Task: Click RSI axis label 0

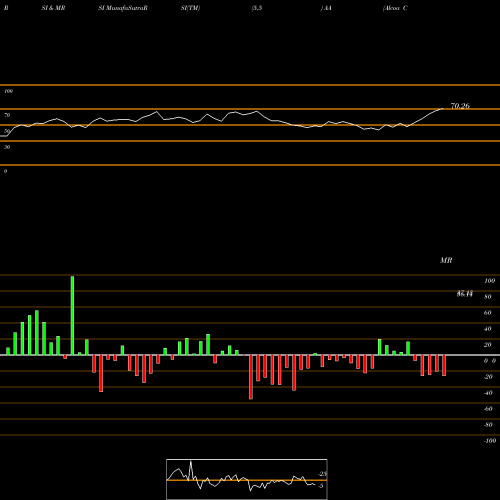Action: coord(5,171)
